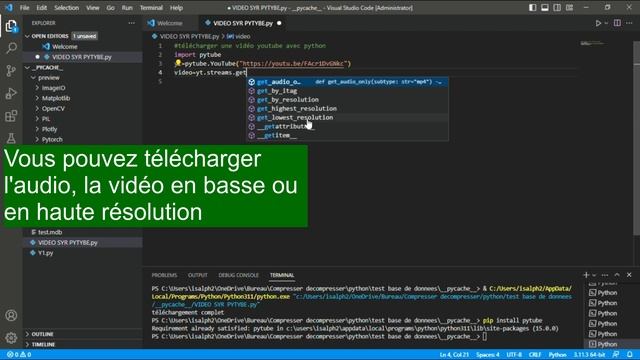Switch to the OUTPUT panel tab
Image resolution: width=640 pixels, height=360 pixels.
click(198, 275)
